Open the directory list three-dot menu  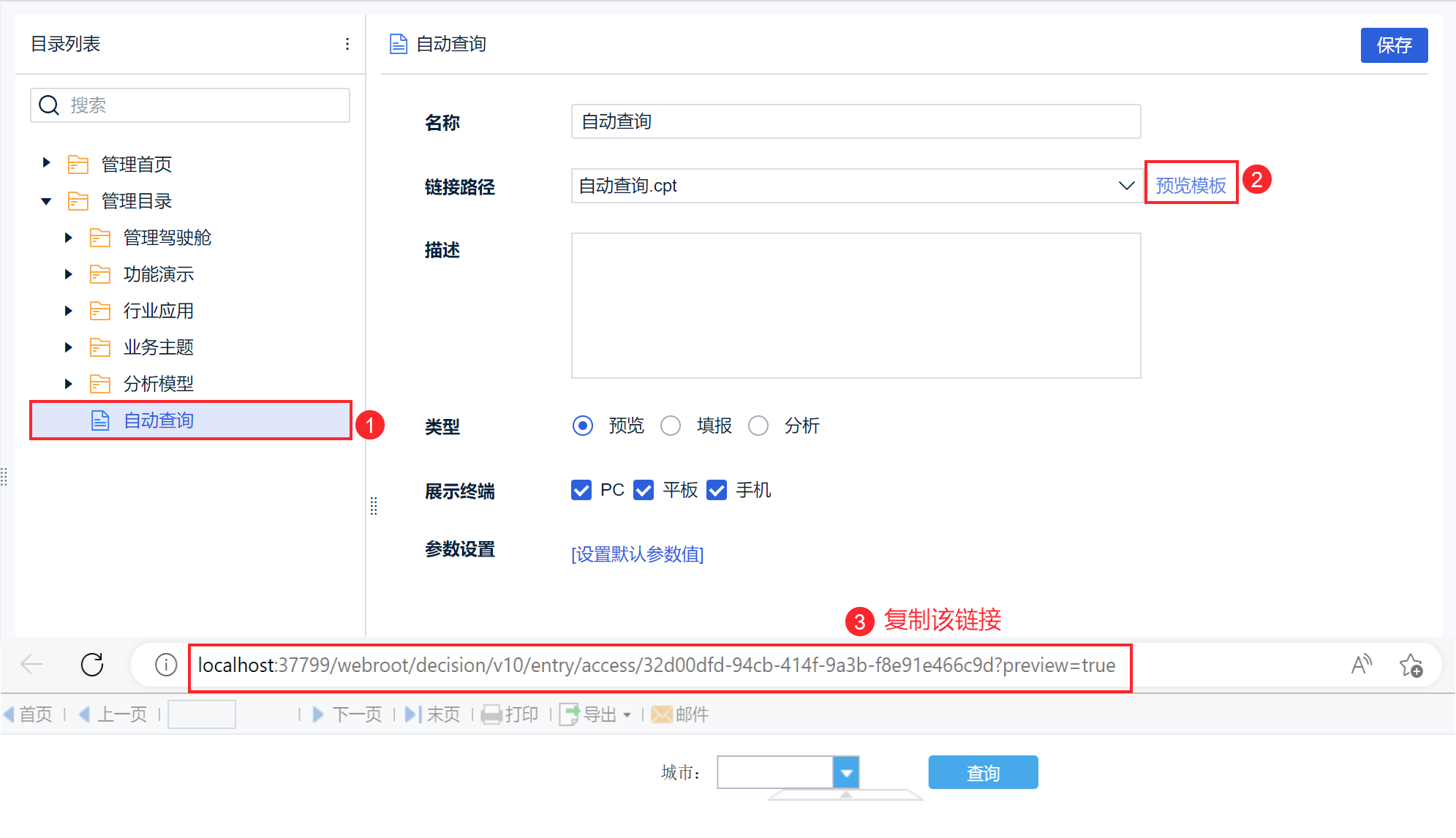coord(347,44)
